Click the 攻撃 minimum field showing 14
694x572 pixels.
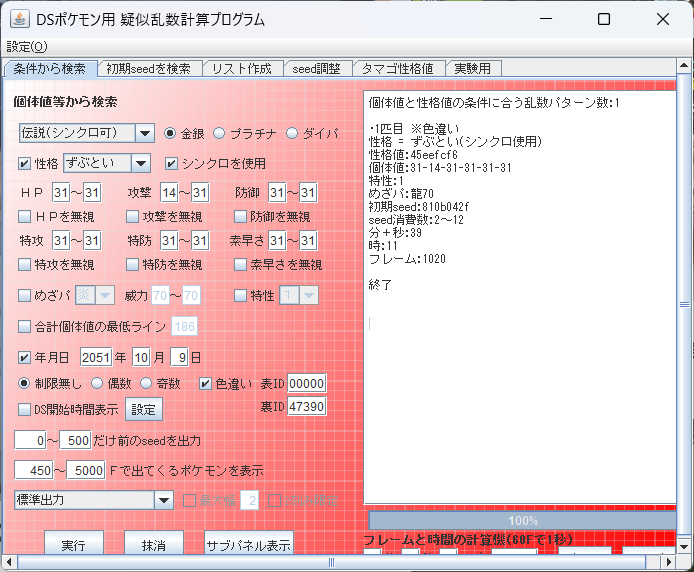[x=169, y=193]
